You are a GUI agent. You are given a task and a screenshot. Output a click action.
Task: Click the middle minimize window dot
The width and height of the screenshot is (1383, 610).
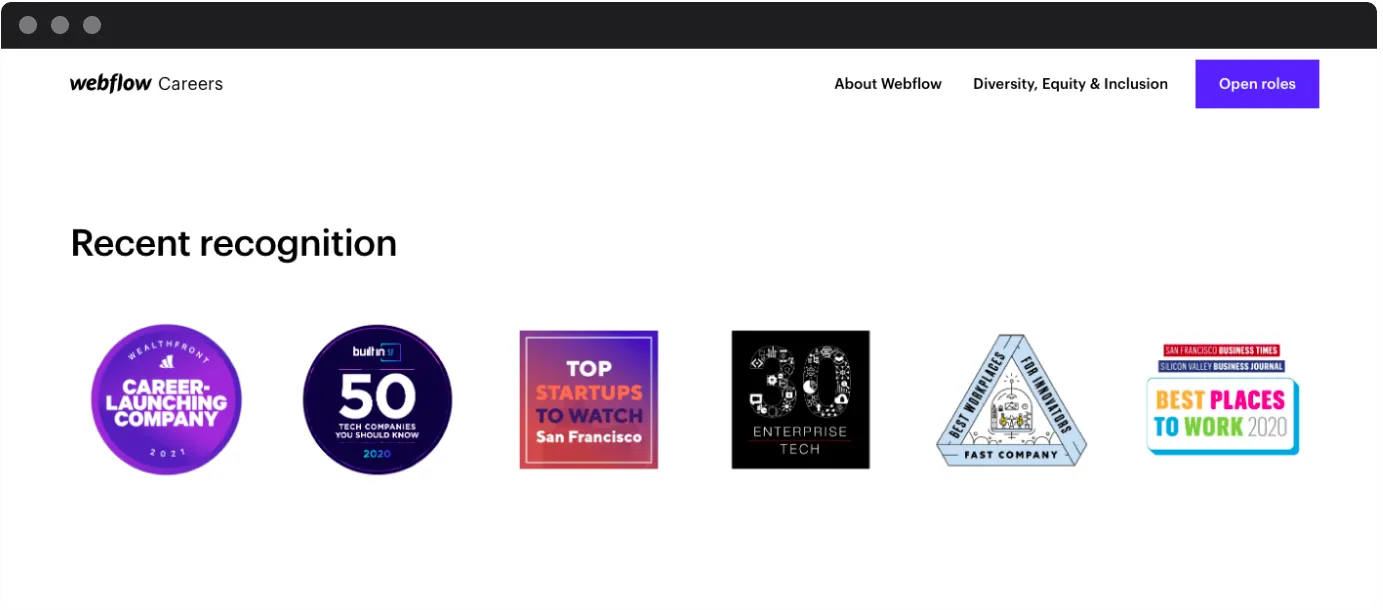[60, 25]
